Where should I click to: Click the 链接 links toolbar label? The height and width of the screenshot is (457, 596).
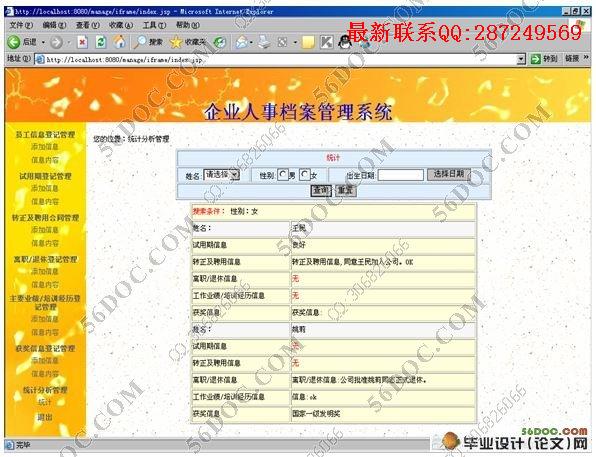coord(572,59)
